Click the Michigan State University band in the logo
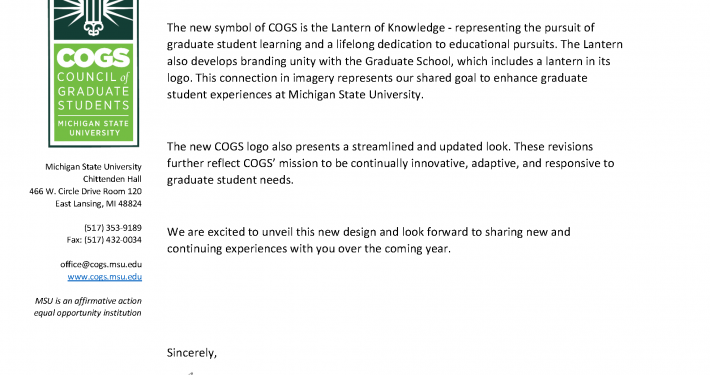The image size is (710, 375). [94, 128]
